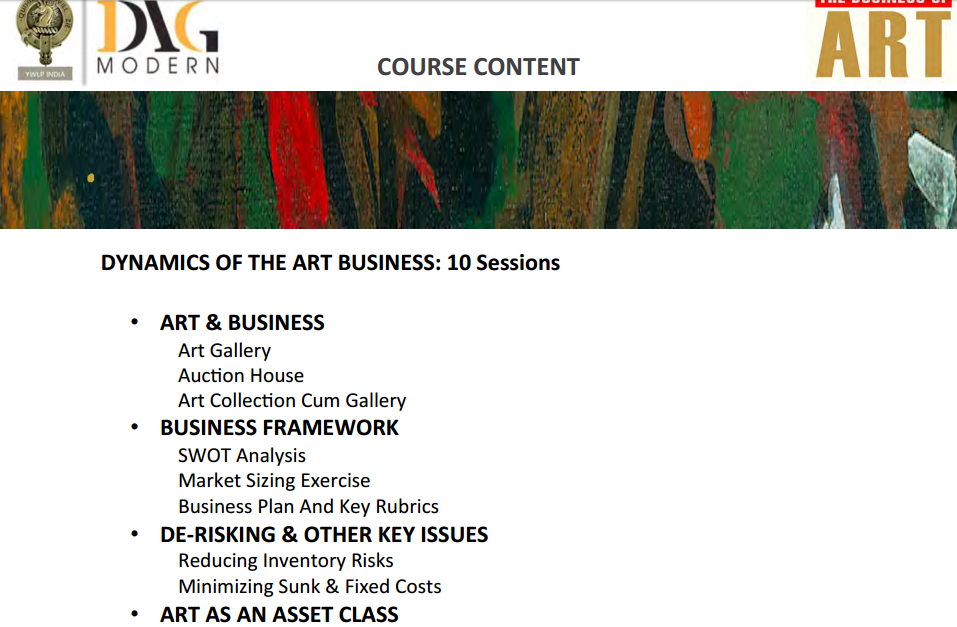
Task: Select the Reducing Inventory Risks line
Action: pos(286,560)
